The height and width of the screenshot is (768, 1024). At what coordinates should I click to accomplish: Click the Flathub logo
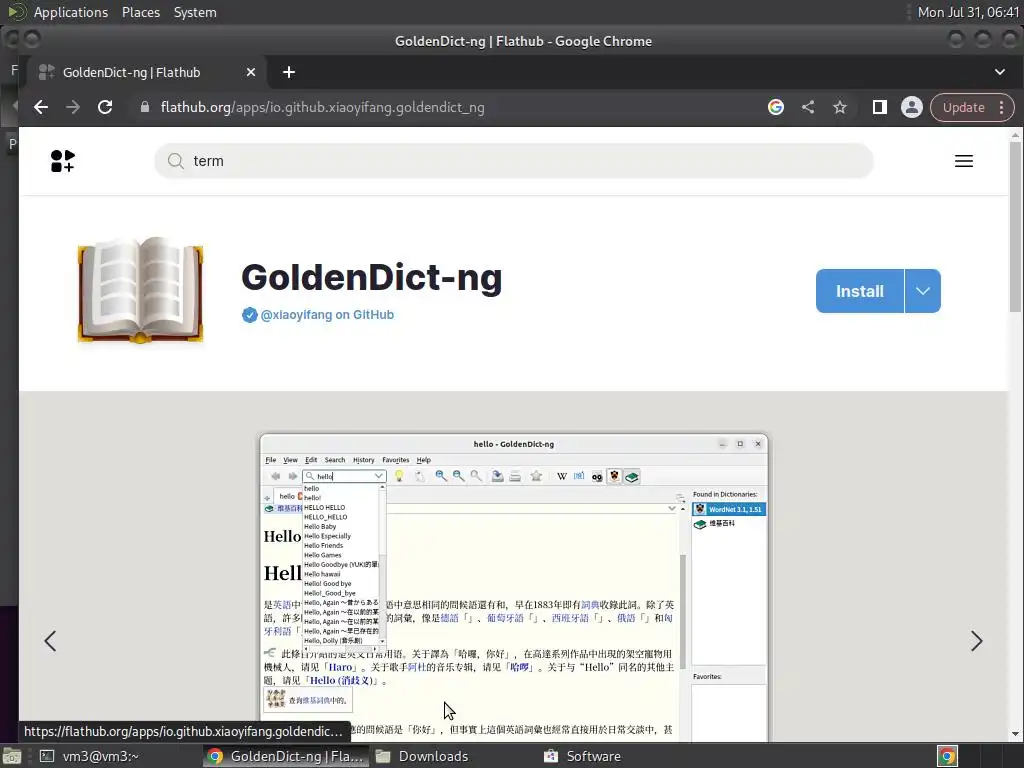point(63,161)
